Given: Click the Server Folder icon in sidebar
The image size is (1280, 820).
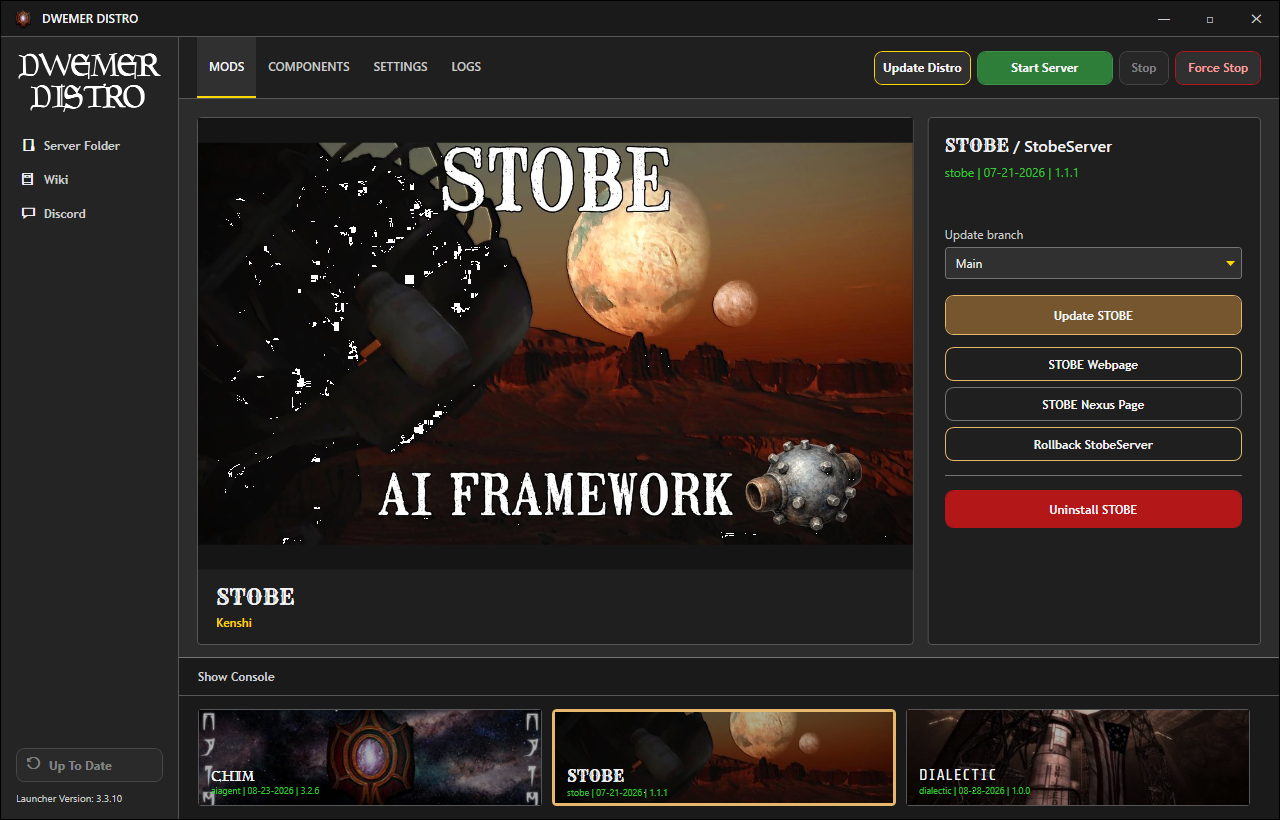Looking at the screenshot, I should click(28, 146).
